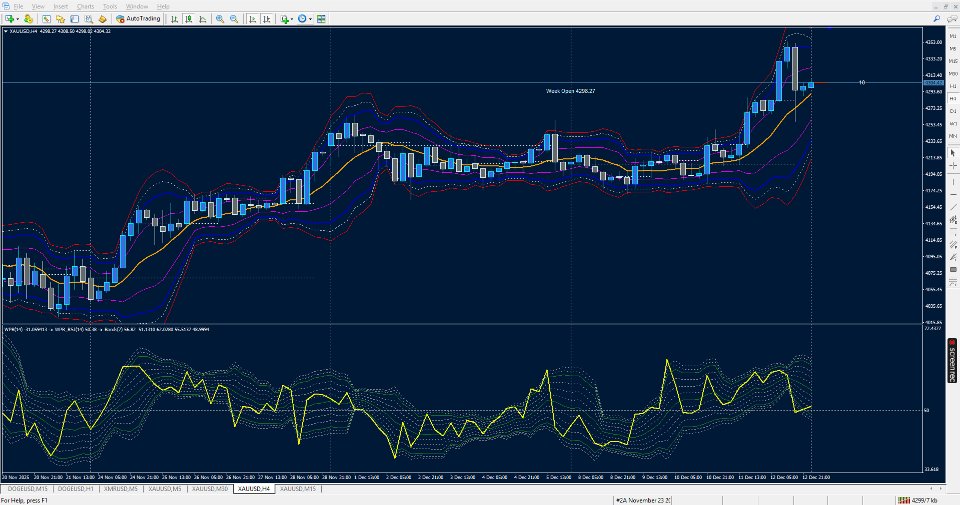Select the MN timeframe button
Screen dimensions: 960x505
[953, 137]
